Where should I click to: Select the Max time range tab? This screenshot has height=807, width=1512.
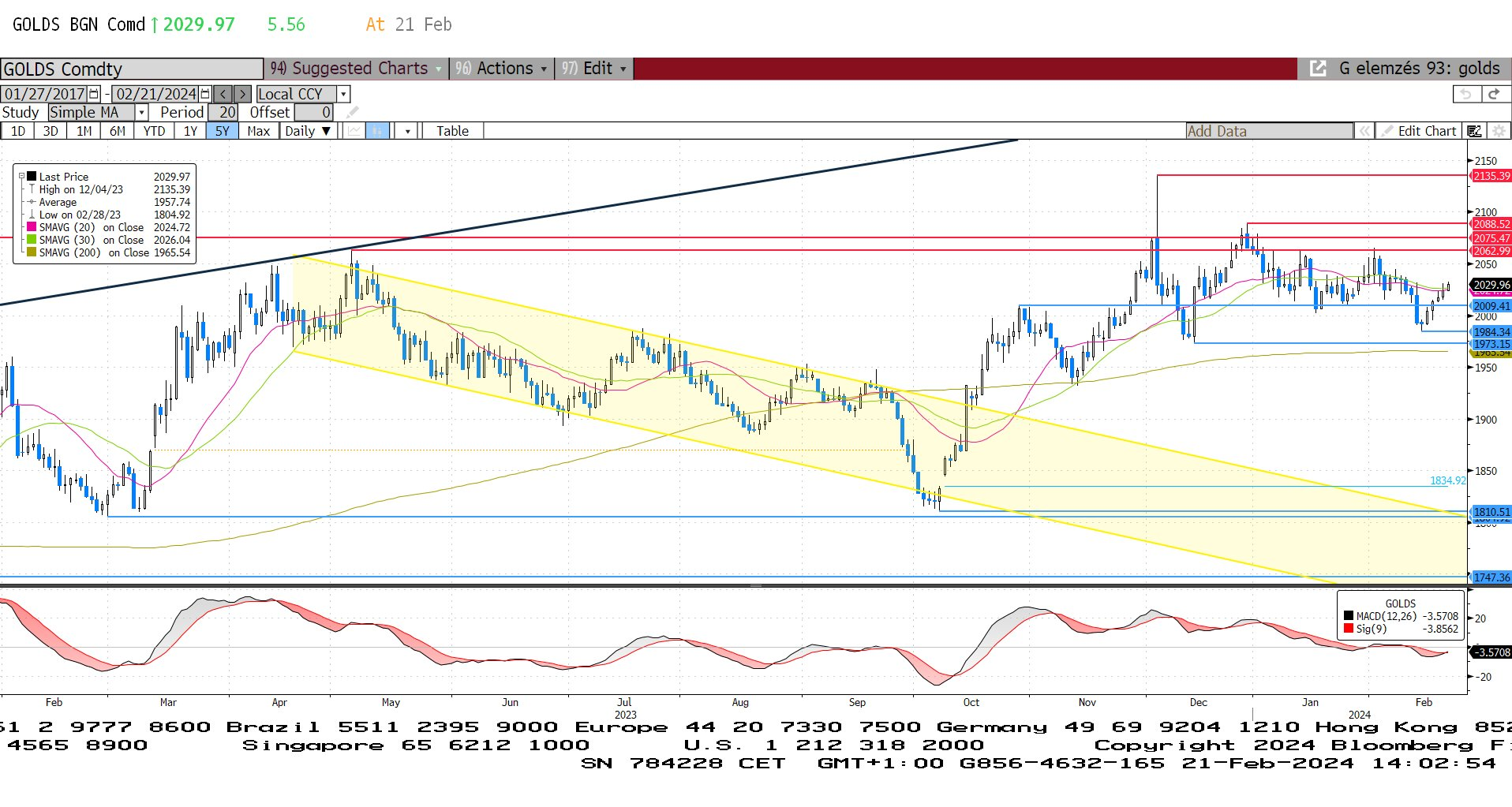[258, 131]
